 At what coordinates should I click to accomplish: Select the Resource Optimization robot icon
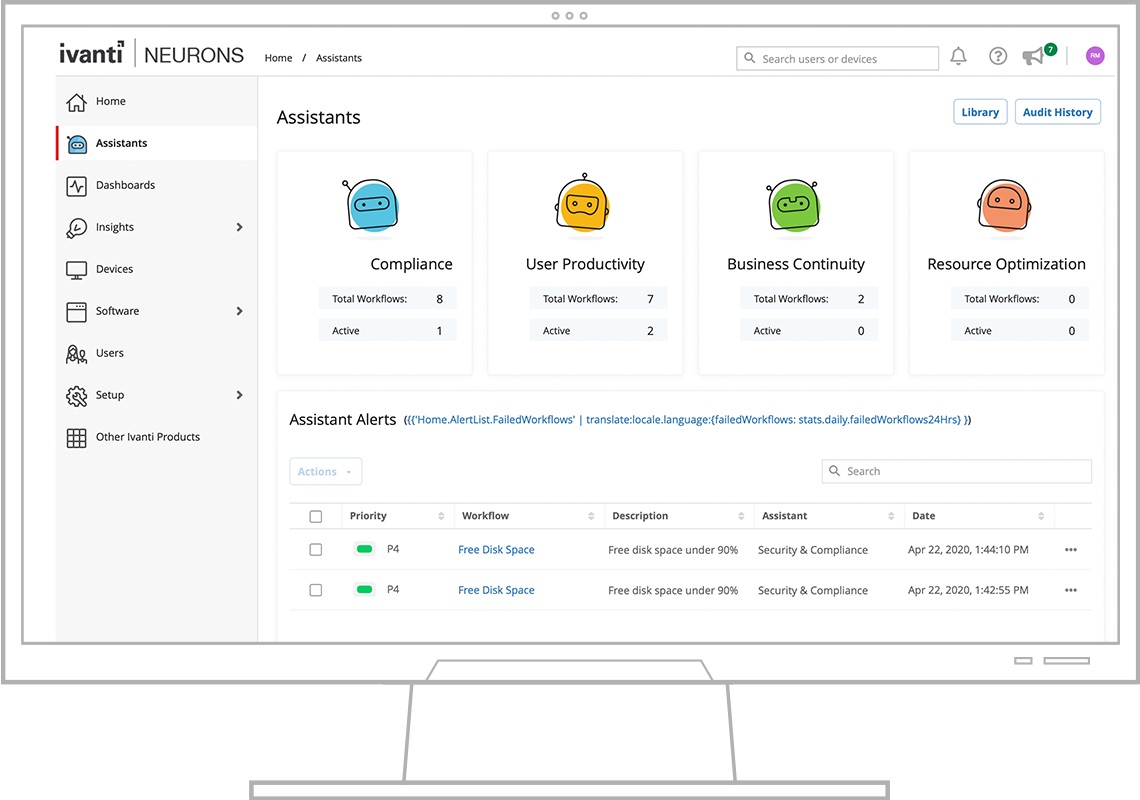tap(1003, 207)
